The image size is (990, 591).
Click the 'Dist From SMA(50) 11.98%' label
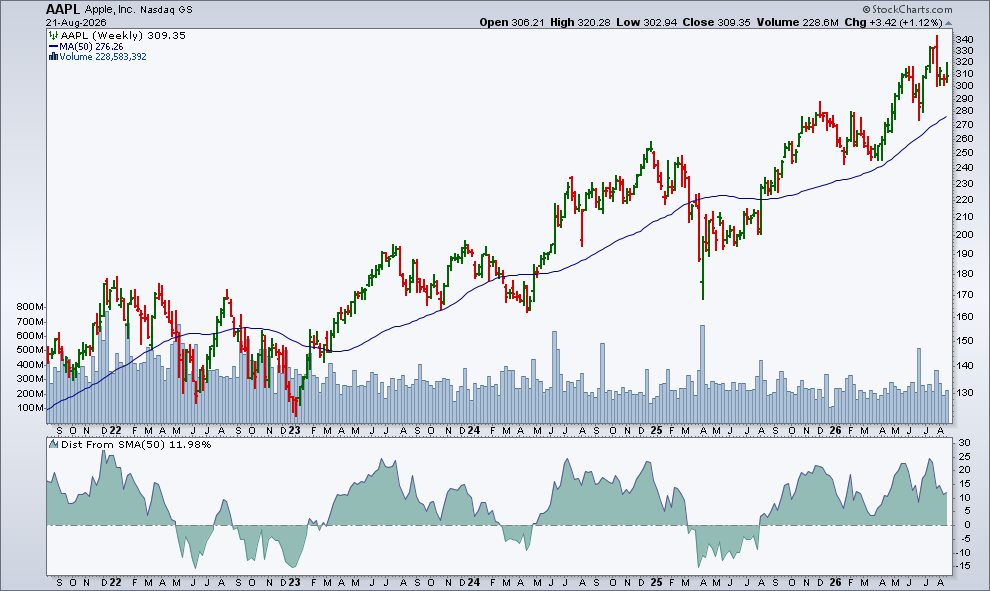(x=136, y=445)
